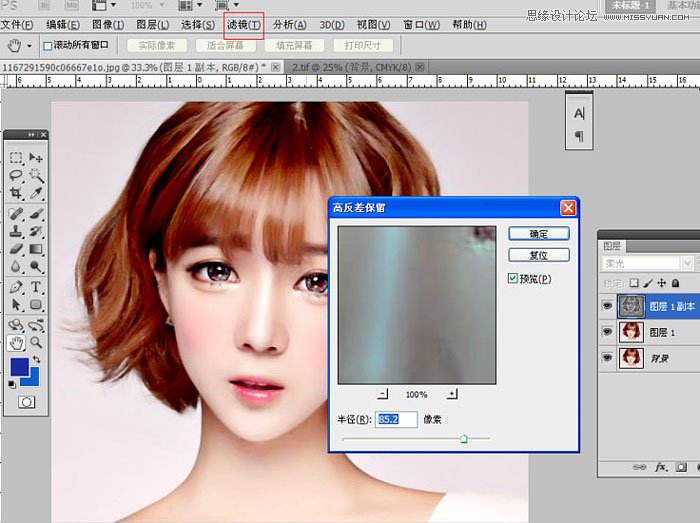Click the 半径 radius slider handle

coord(463,438)
